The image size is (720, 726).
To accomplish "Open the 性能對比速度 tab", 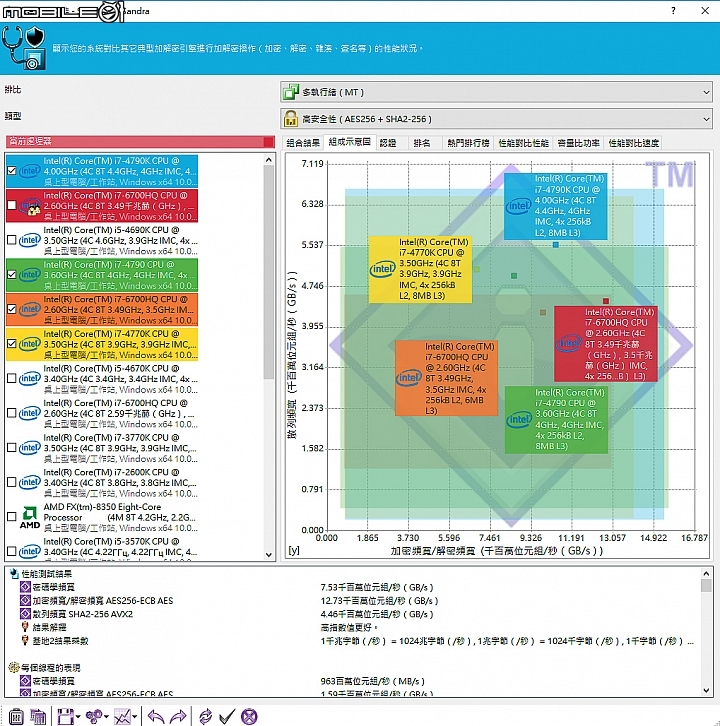I will 633,143.
